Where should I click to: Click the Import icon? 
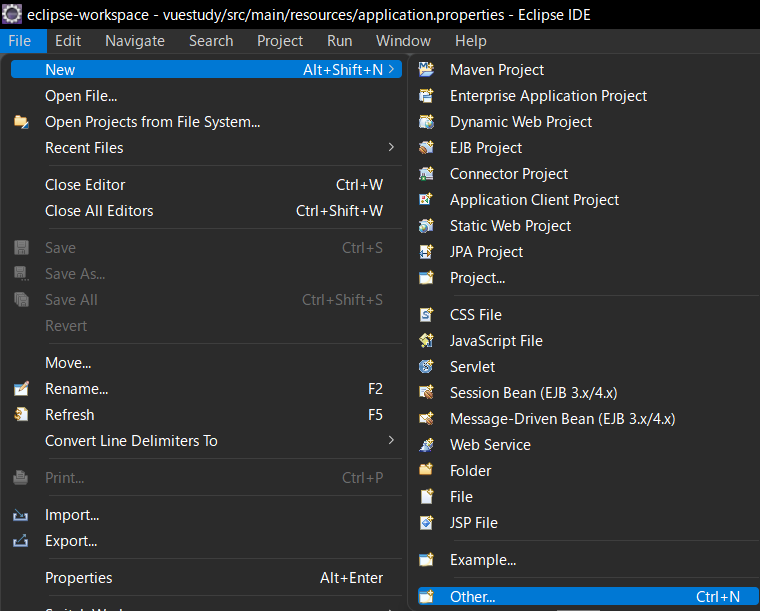(20, 515)
